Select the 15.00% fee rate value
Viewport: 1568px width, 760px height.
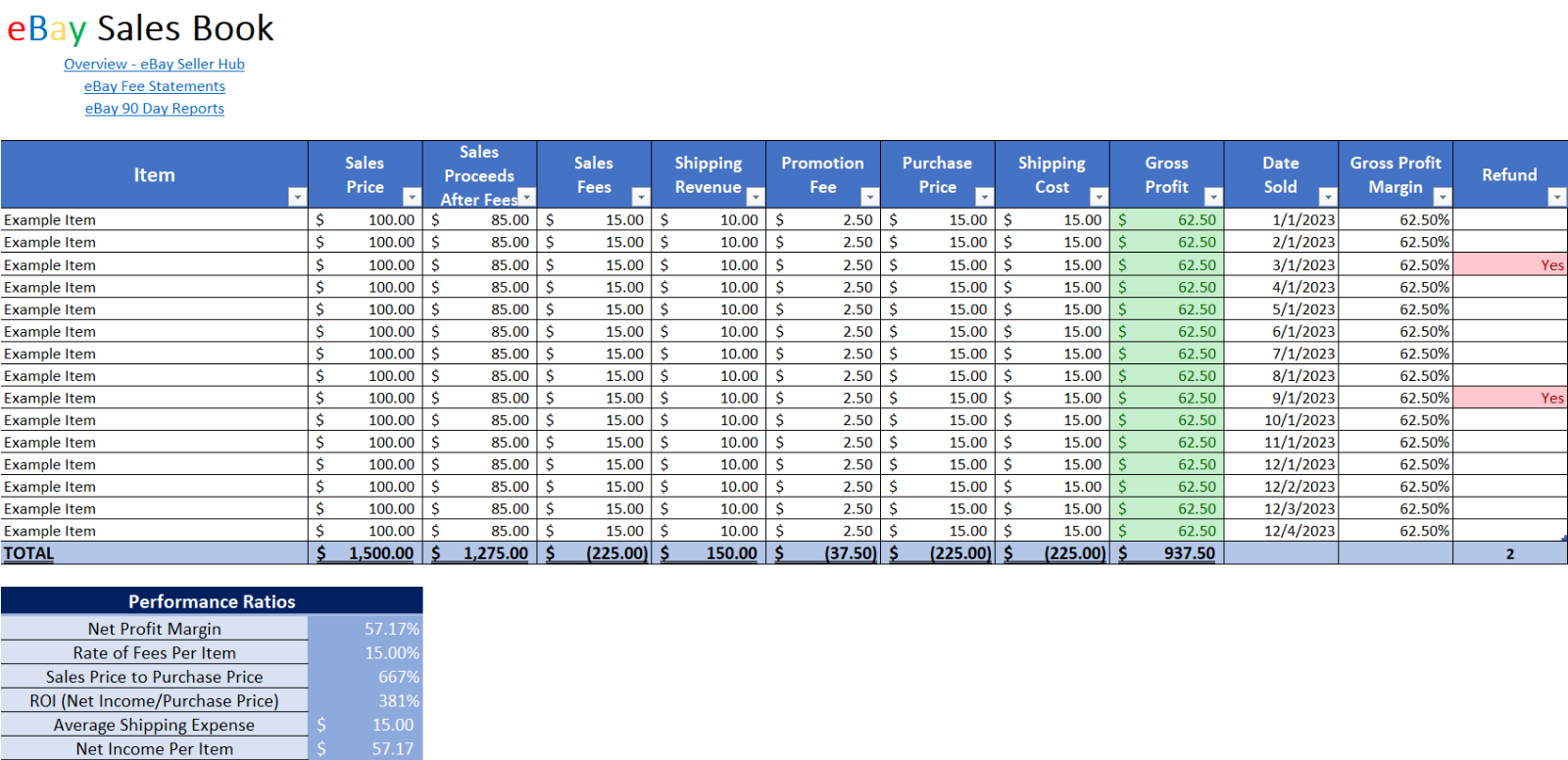click(x=366, y=652)
